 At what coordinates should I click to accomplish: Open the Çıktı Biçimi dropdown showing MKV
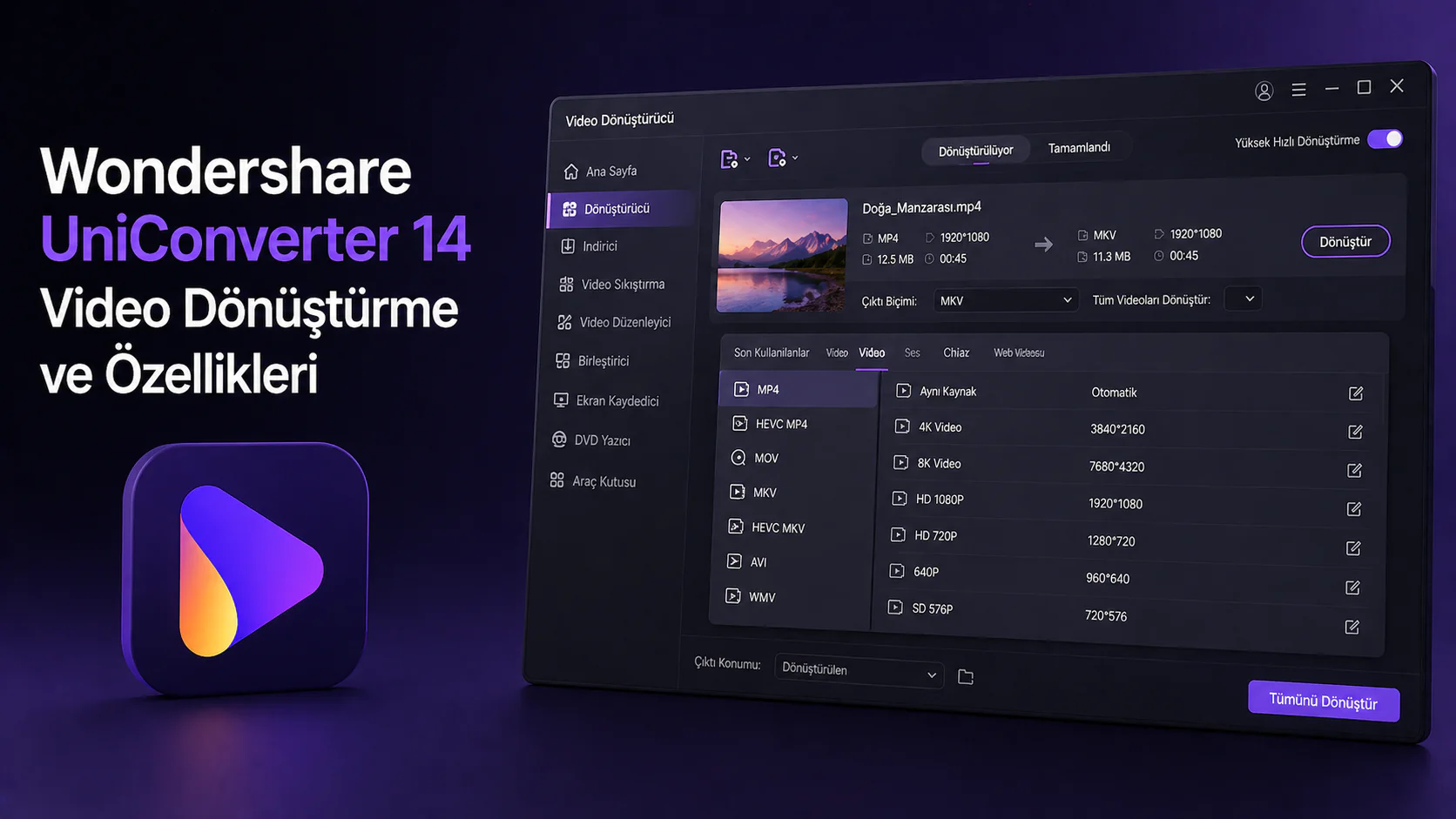tap(1005, 299)
